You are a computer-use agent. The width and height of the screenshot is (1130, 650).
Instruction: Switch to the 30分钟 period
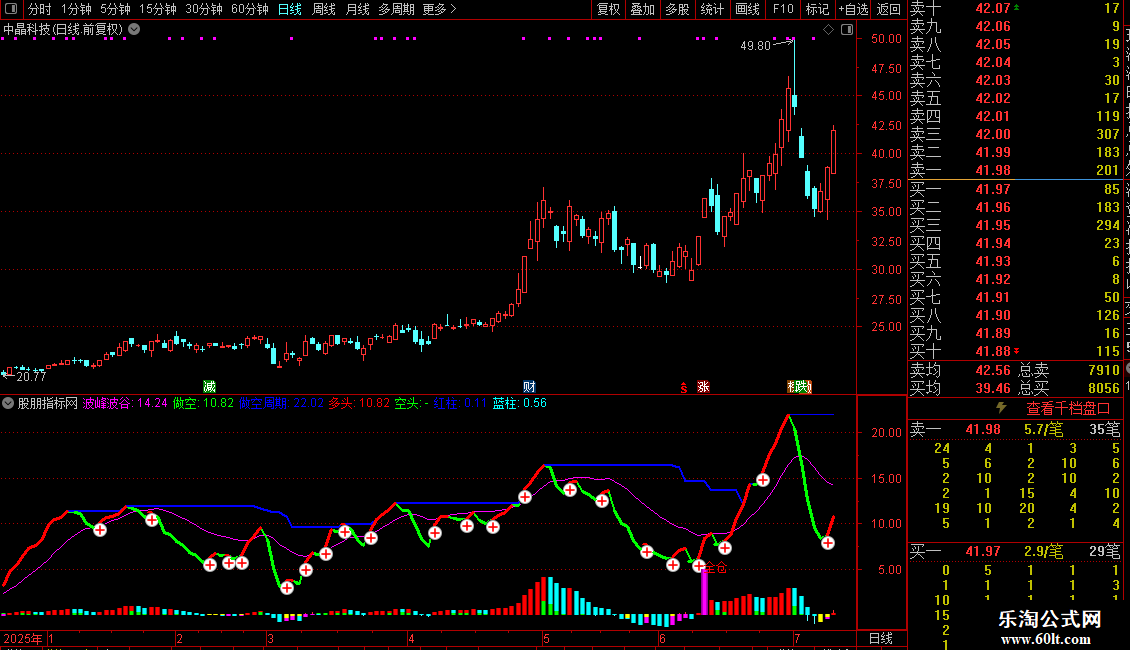coord(204,9)
